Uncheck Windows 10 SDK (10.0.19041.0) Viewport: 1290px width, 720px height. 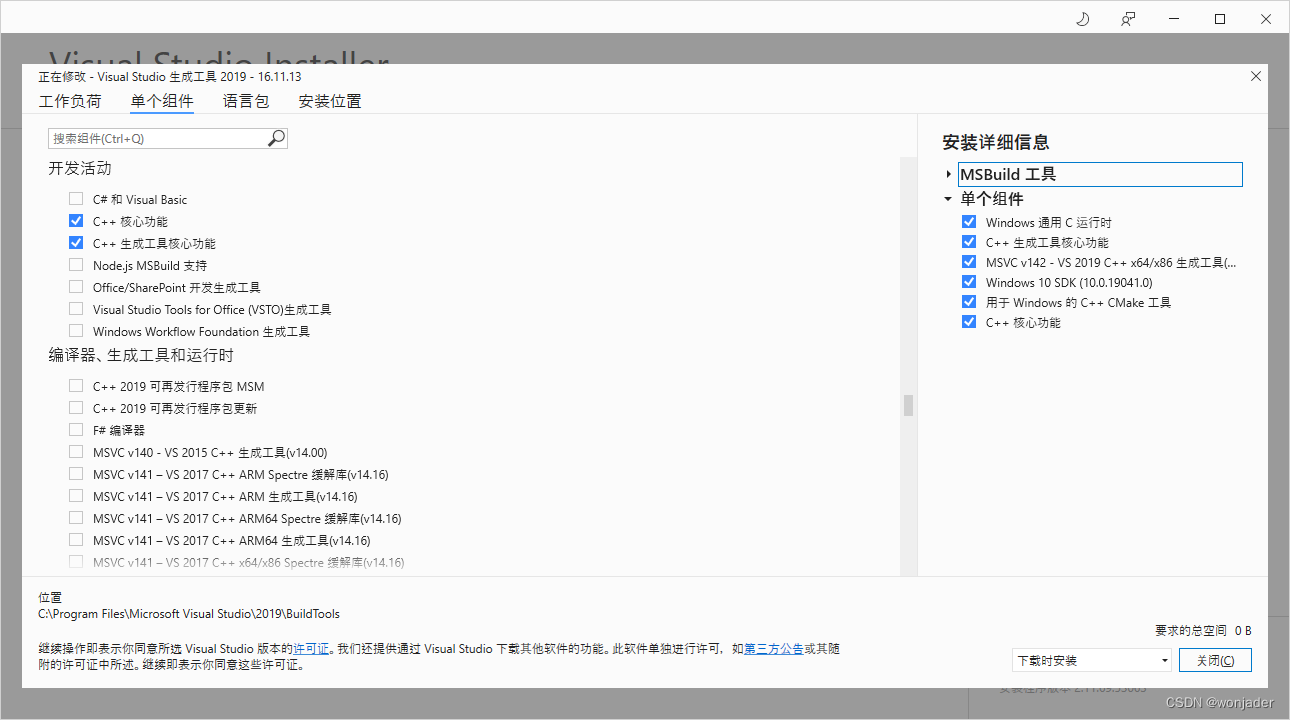[x=968, y=282]
